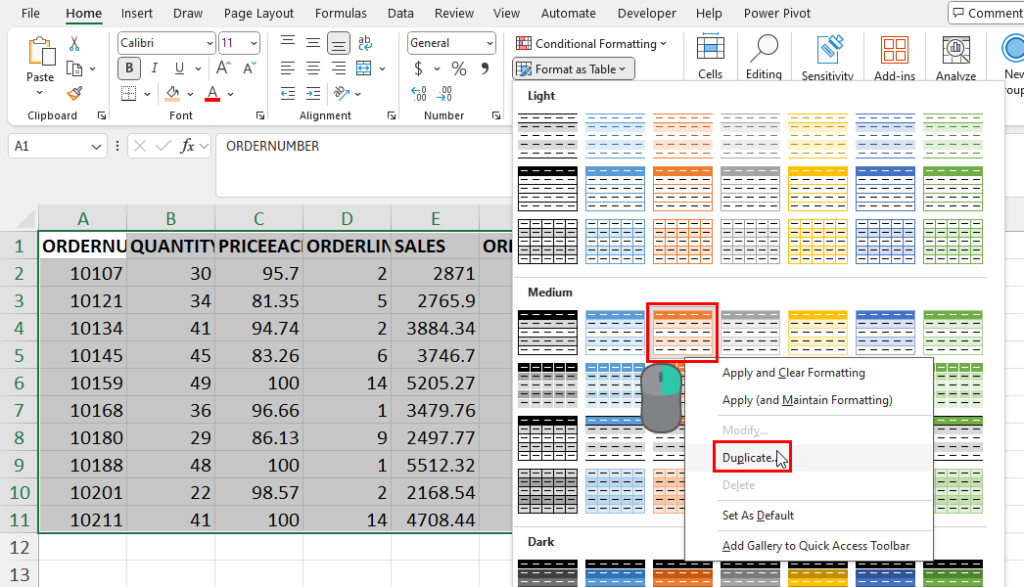Open the Page Layout tab
The width and height of the screenshot is (1024, 587).
(x=259, y=13)
